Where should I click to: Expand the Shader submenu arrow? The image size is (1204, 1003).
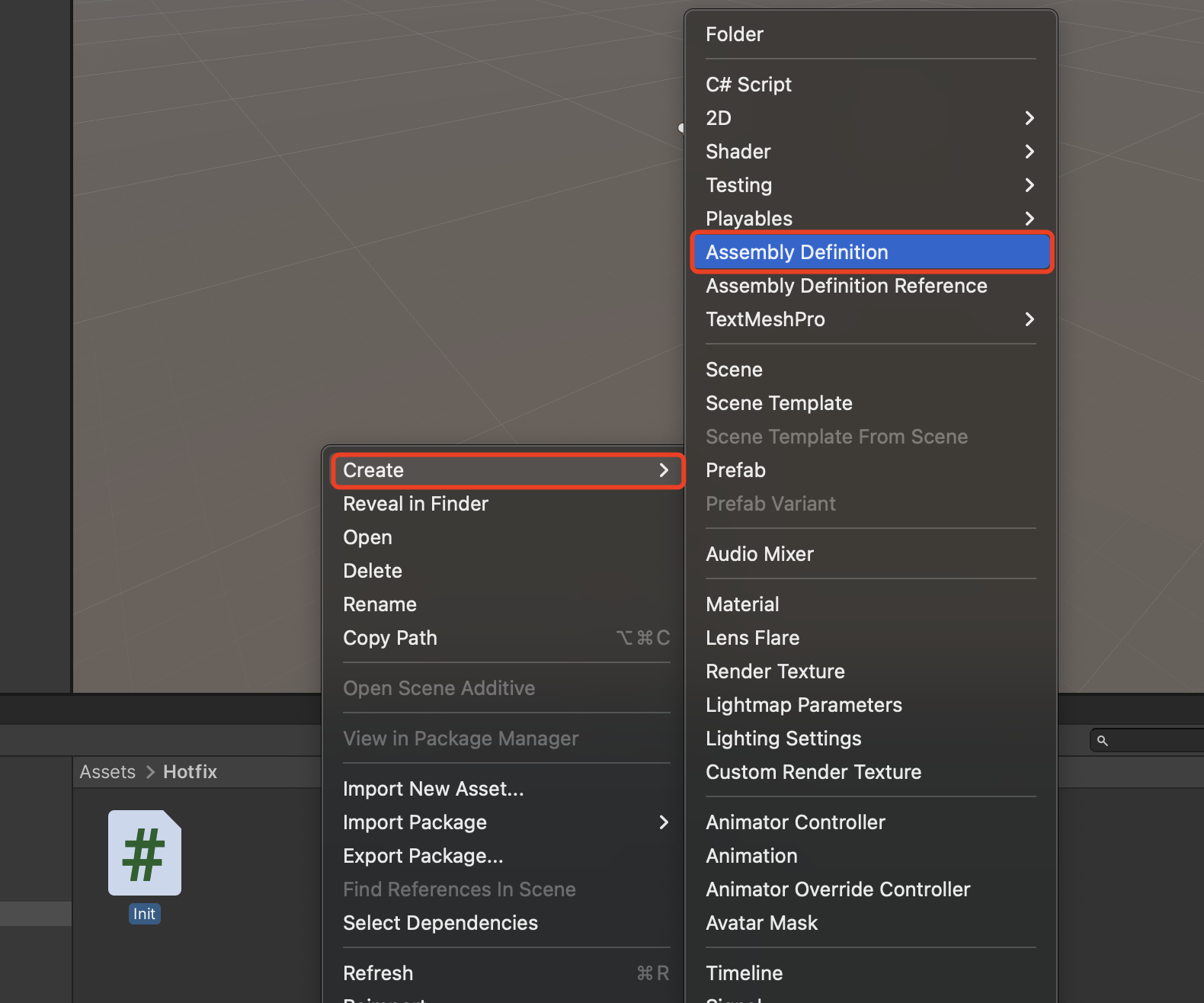point(1029,152)
